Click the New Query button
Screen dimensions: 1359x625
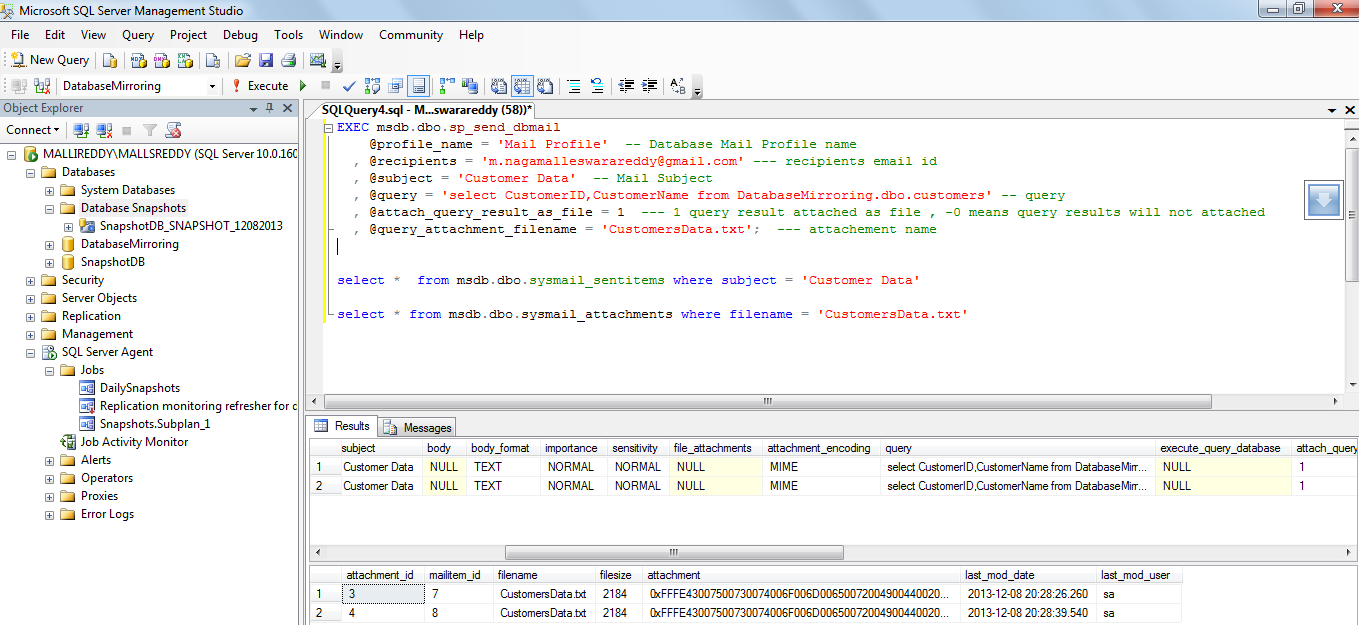tap(49, 60)
